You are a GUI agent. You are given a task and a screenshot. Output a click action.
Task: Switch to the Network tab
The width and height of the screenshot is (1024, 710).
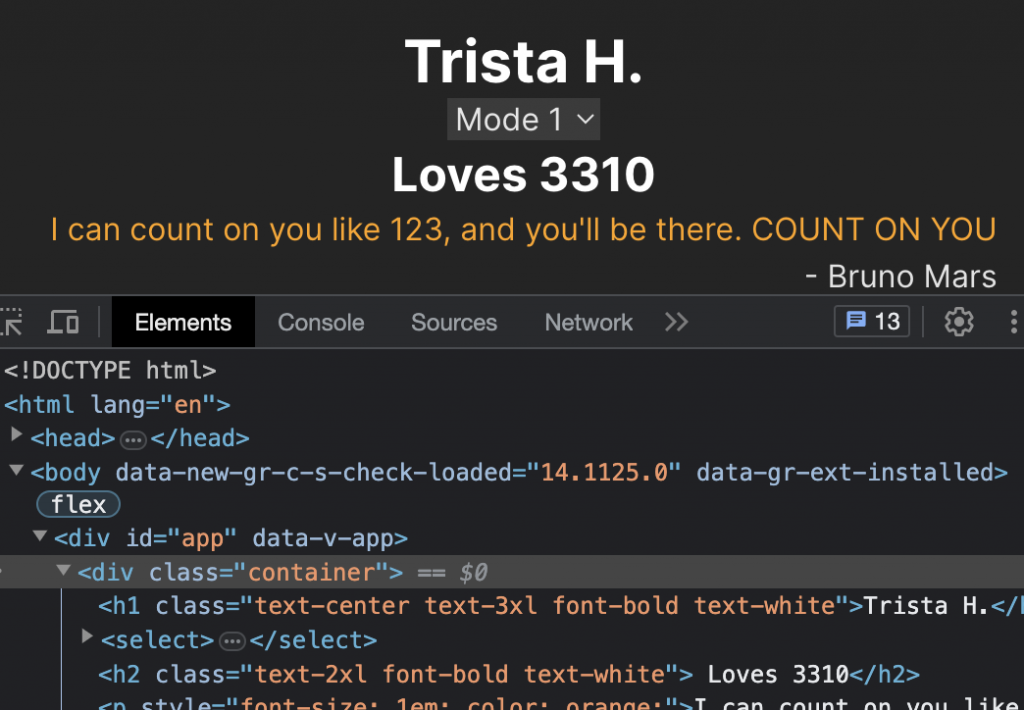588,322
